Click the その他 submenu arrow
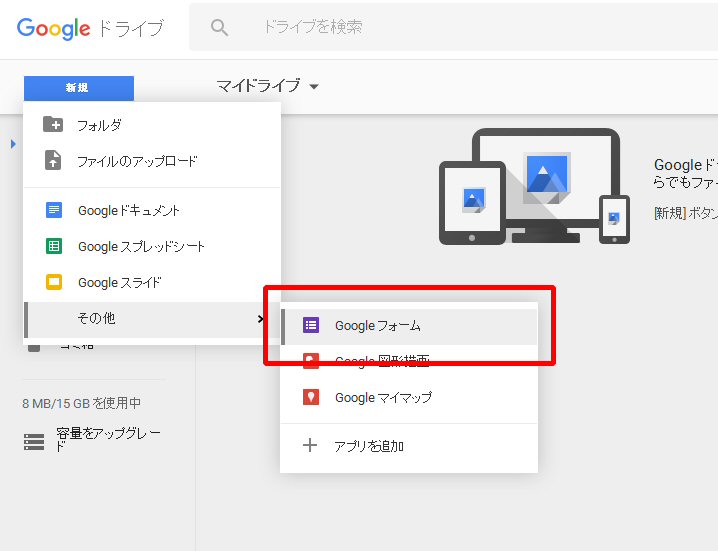The width and height of the screenshot is (718, 551). click(x=261, y=319)
